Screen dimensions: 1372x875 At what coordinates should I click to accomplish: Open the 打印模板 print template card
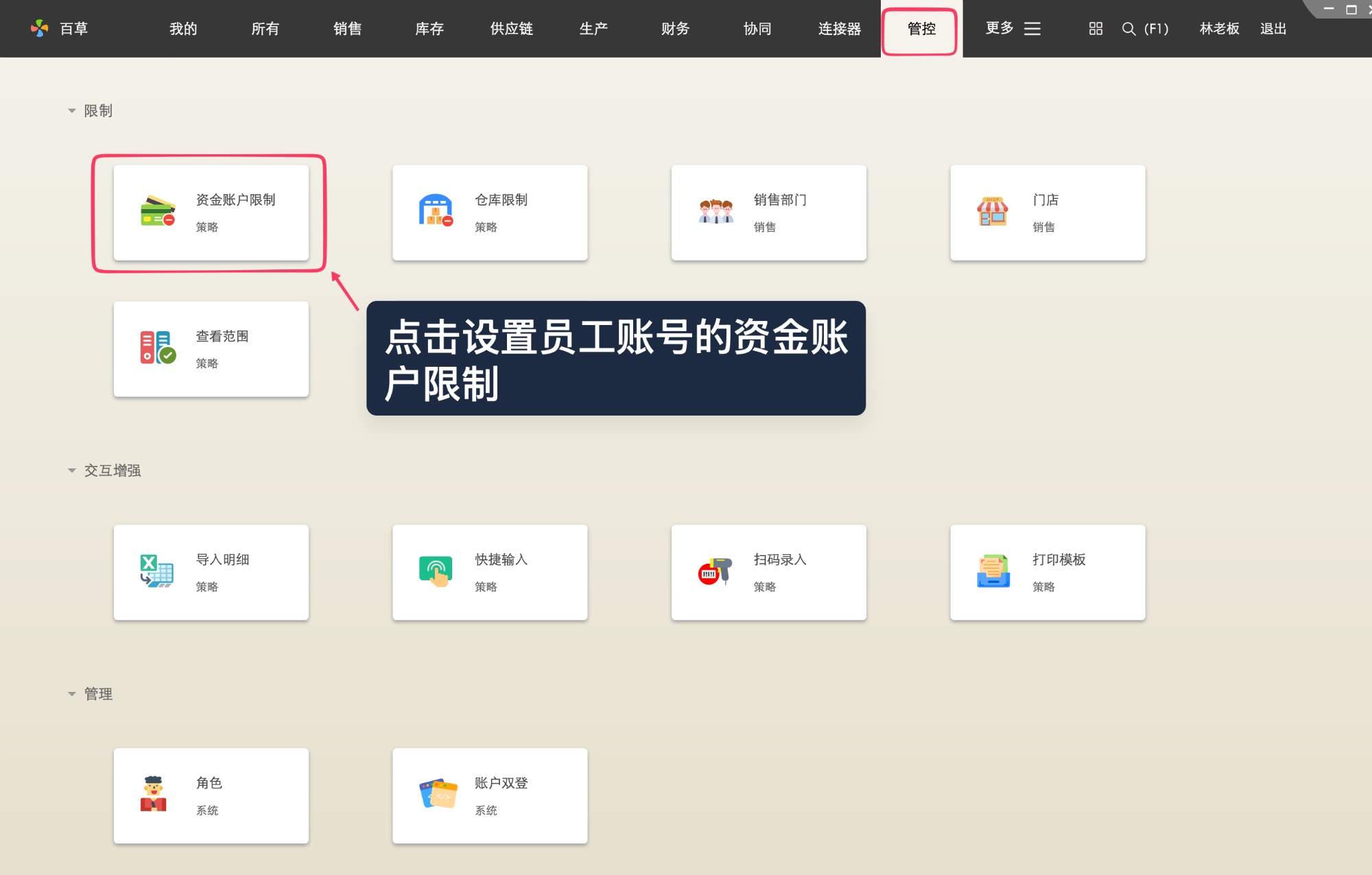point(1047,573)
